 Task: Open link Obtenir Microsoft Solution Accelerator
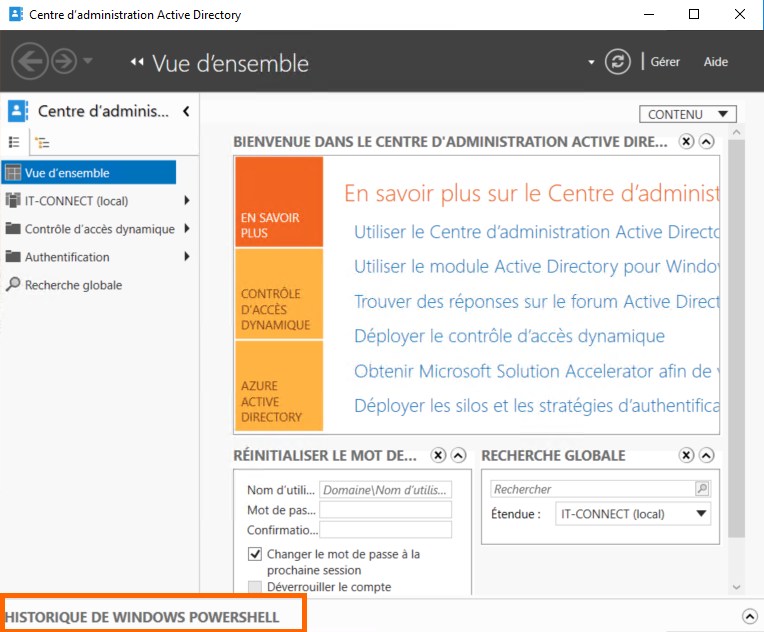click(536, 371)
